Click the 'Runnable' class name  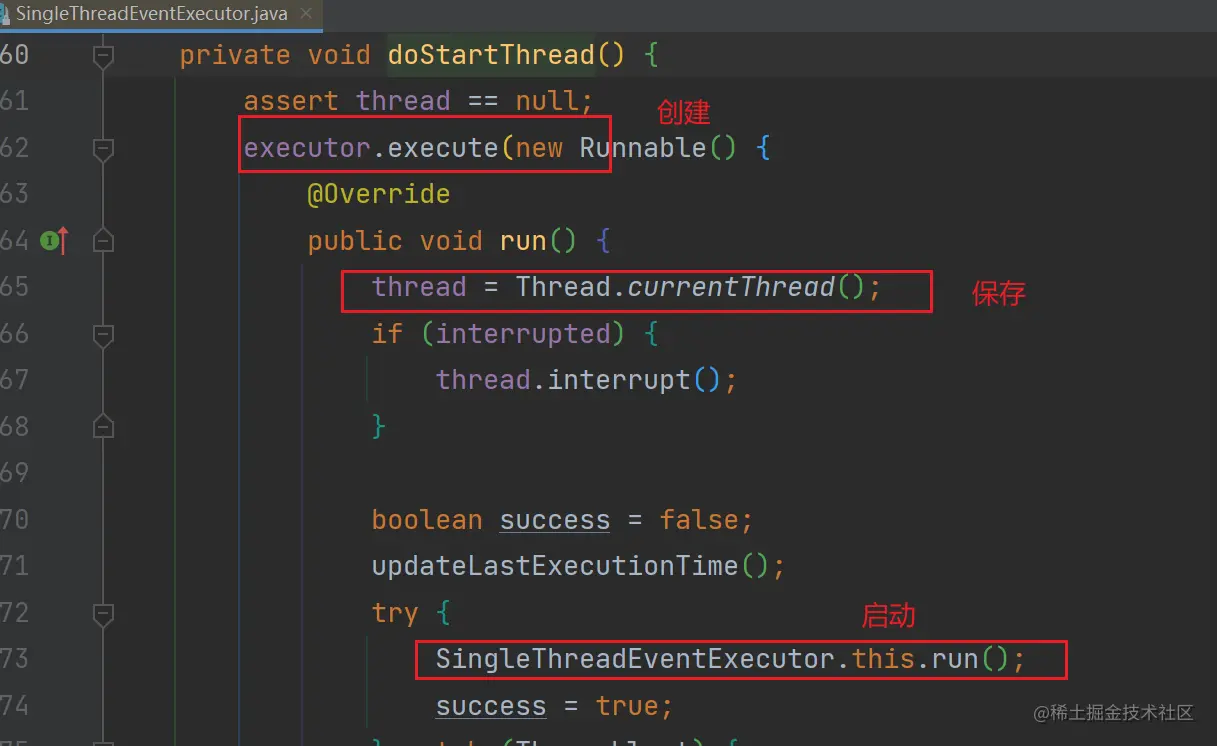[x=643, y=148]
